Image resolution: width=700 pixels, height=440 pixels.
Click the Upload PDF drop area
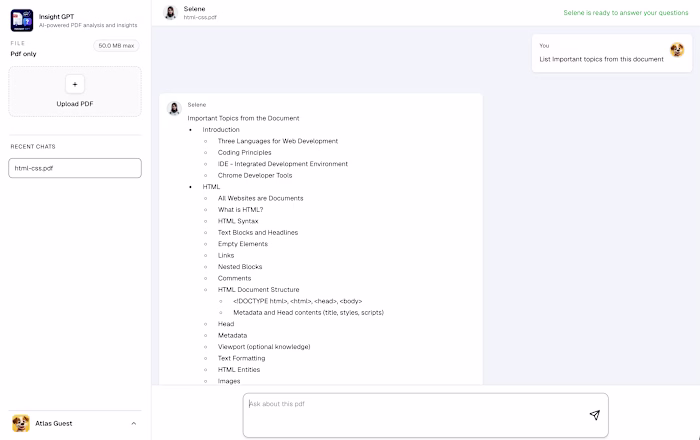(x=75, y=91)
